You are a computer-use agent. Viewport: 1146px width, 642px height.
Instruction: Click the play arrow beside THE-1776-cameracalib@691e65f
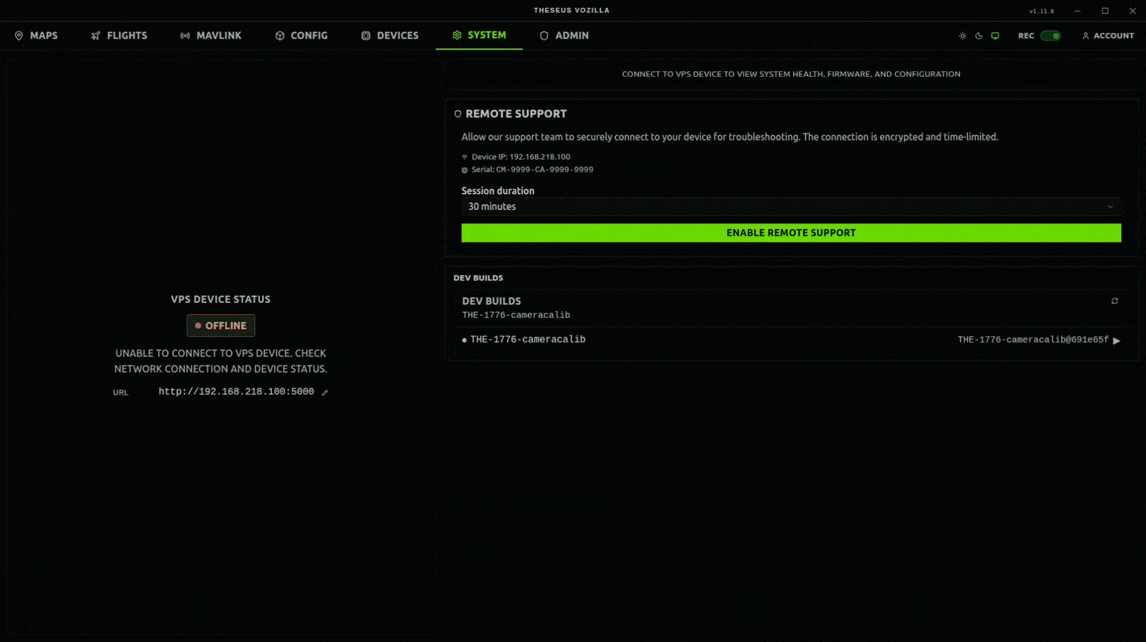click(1117, 341)
